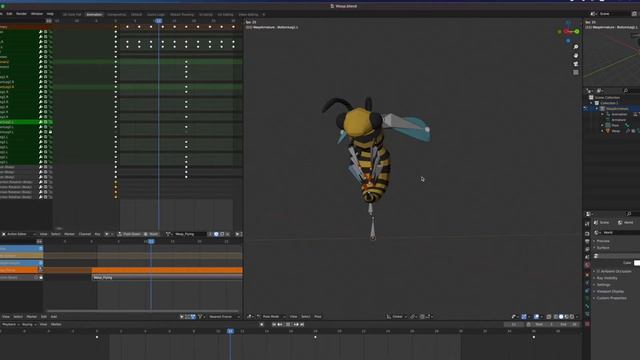Enable the Ambient Occlusion checkbox

599,271
